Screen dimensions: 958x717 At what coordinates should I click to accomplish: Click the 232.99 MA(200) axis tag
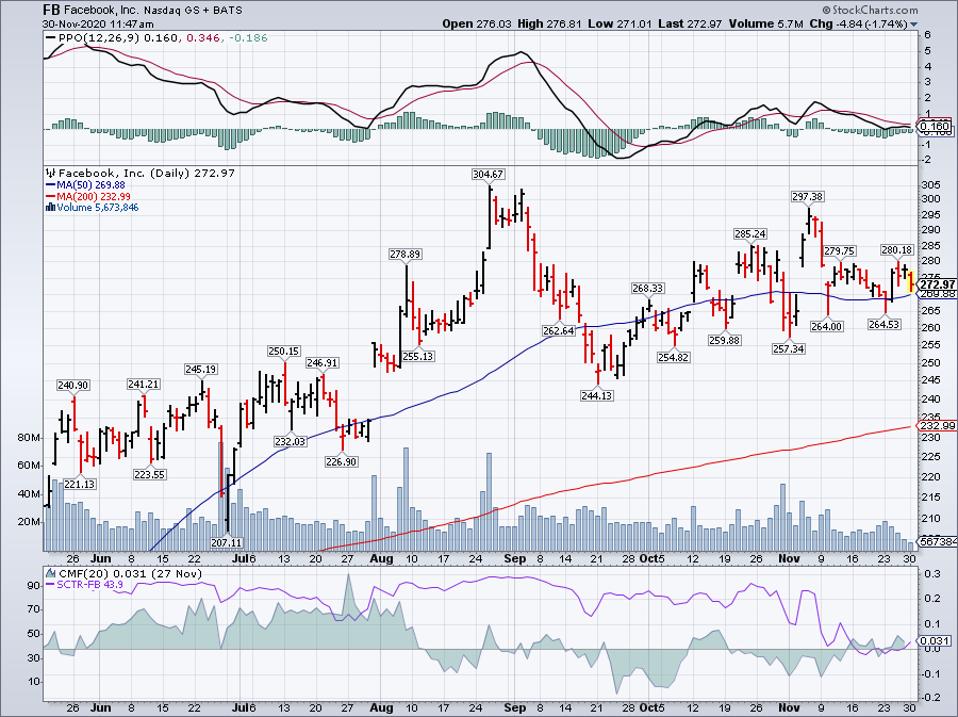click(937, 426)
